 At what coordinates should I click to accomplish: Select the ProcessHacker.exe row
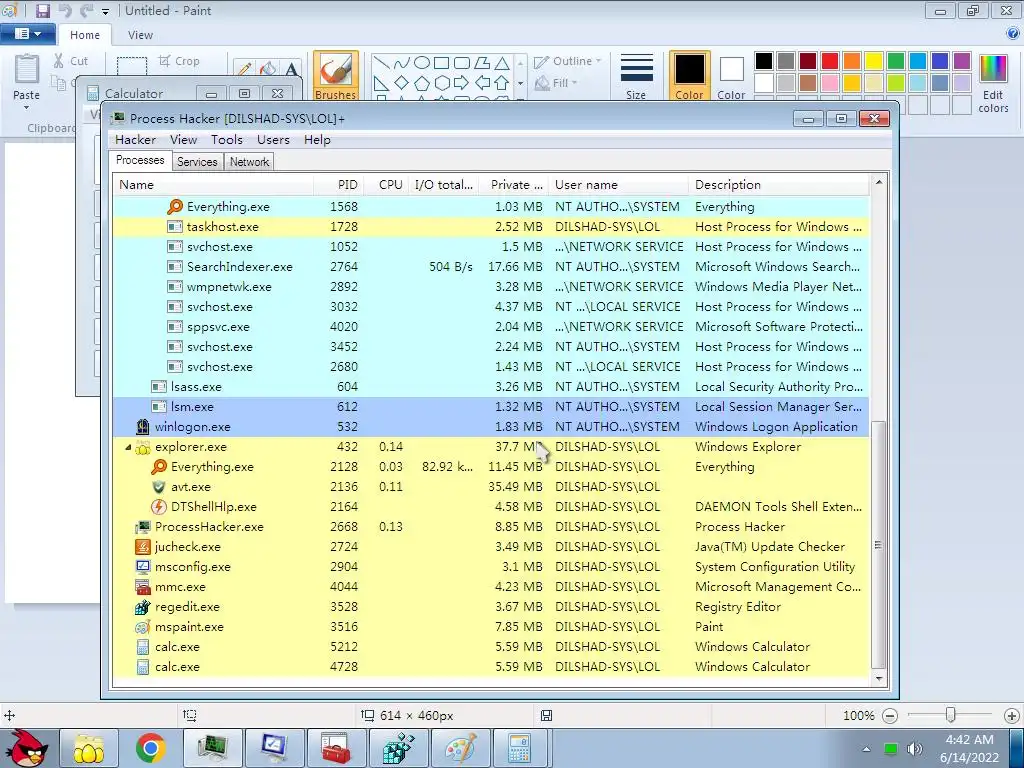pos(491,527)
